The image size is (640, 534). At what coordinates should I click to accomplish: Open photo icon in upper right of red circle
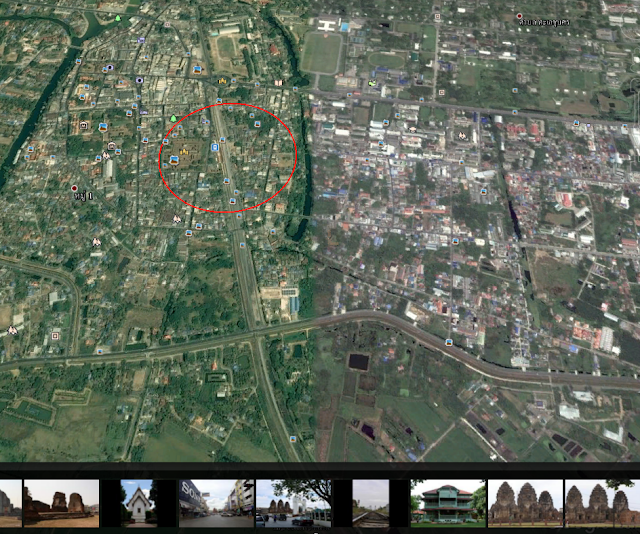pyautogui.click(x=257, y=124)
